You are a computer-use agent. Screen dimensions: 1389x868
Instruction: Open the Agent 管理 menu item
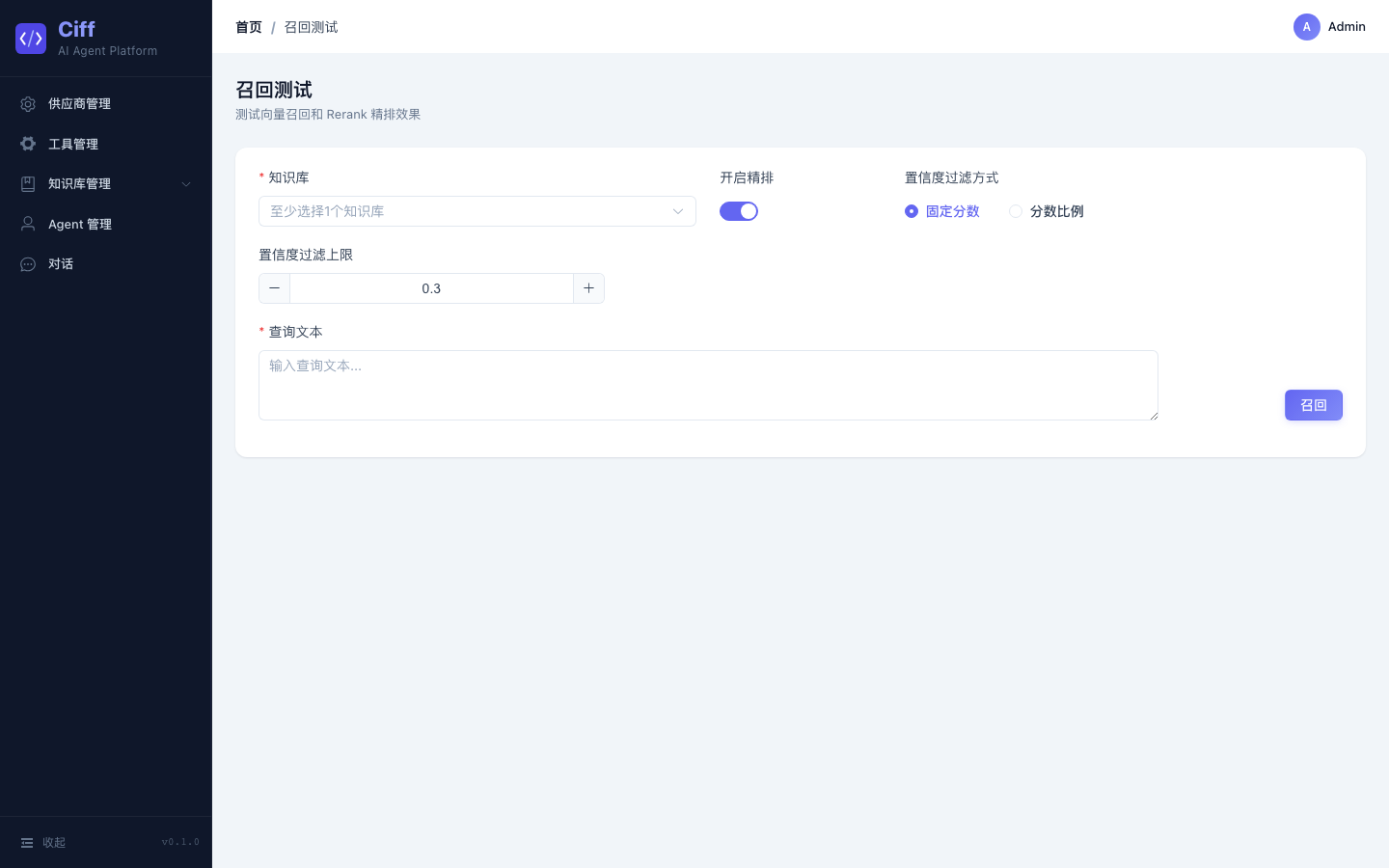[x=106, y=224]
